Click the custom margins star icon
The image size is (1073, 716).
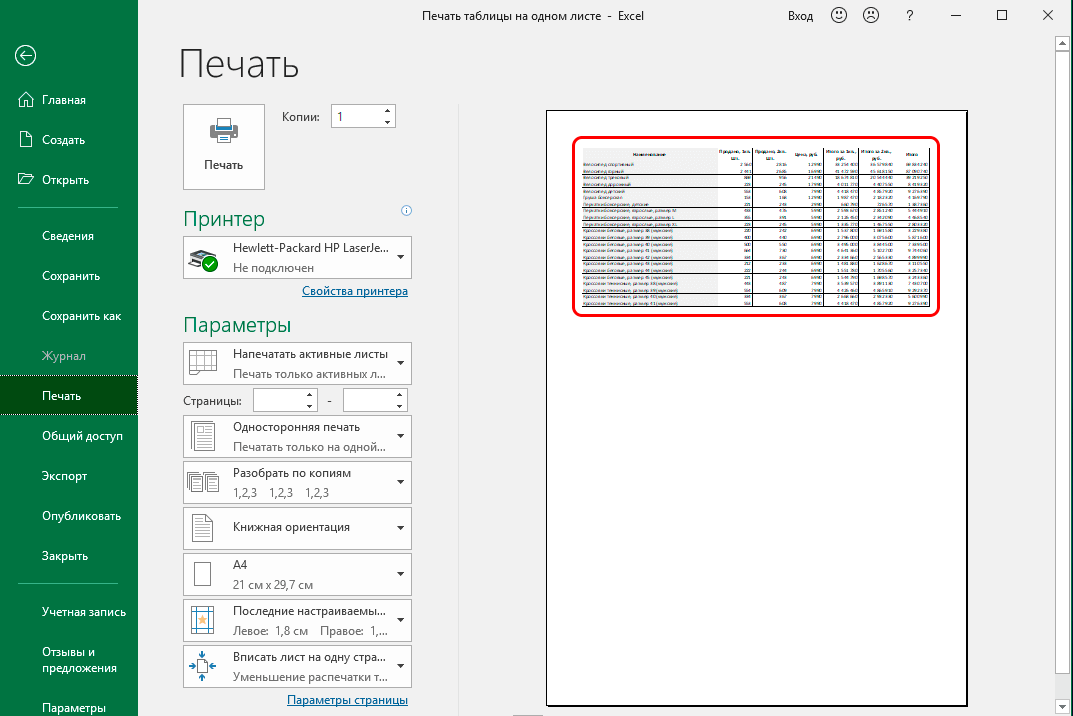click(203, 620)
